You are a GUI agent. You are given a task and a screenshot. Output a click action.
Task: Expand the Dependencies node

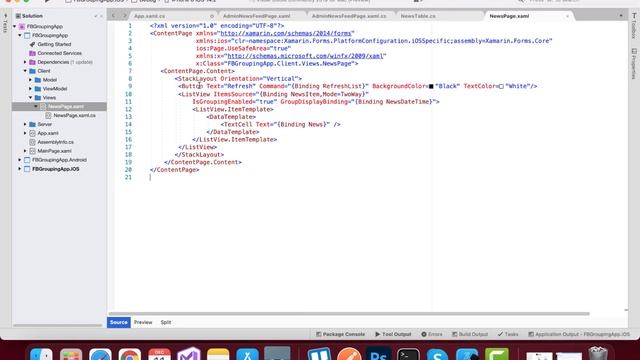25,62
